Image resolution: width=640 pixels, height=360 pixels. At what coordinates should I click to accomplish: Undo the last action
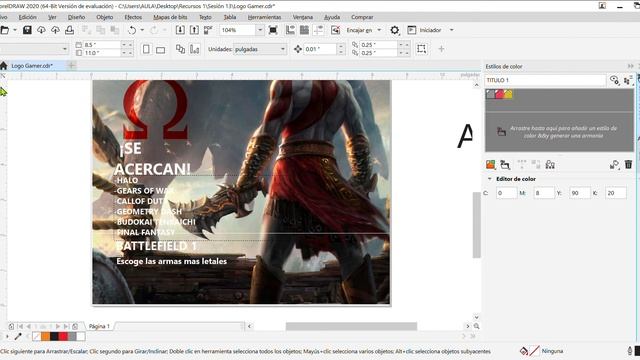coord(131,30)
